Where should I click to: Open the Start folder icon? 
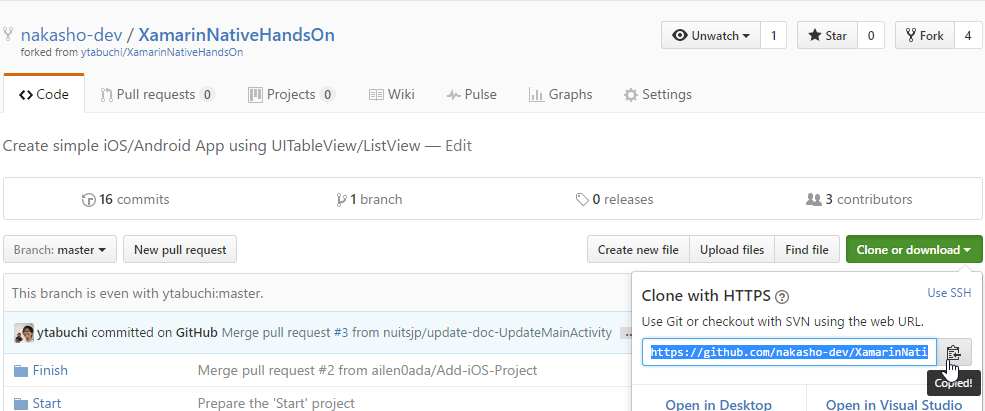pos(21,403)
